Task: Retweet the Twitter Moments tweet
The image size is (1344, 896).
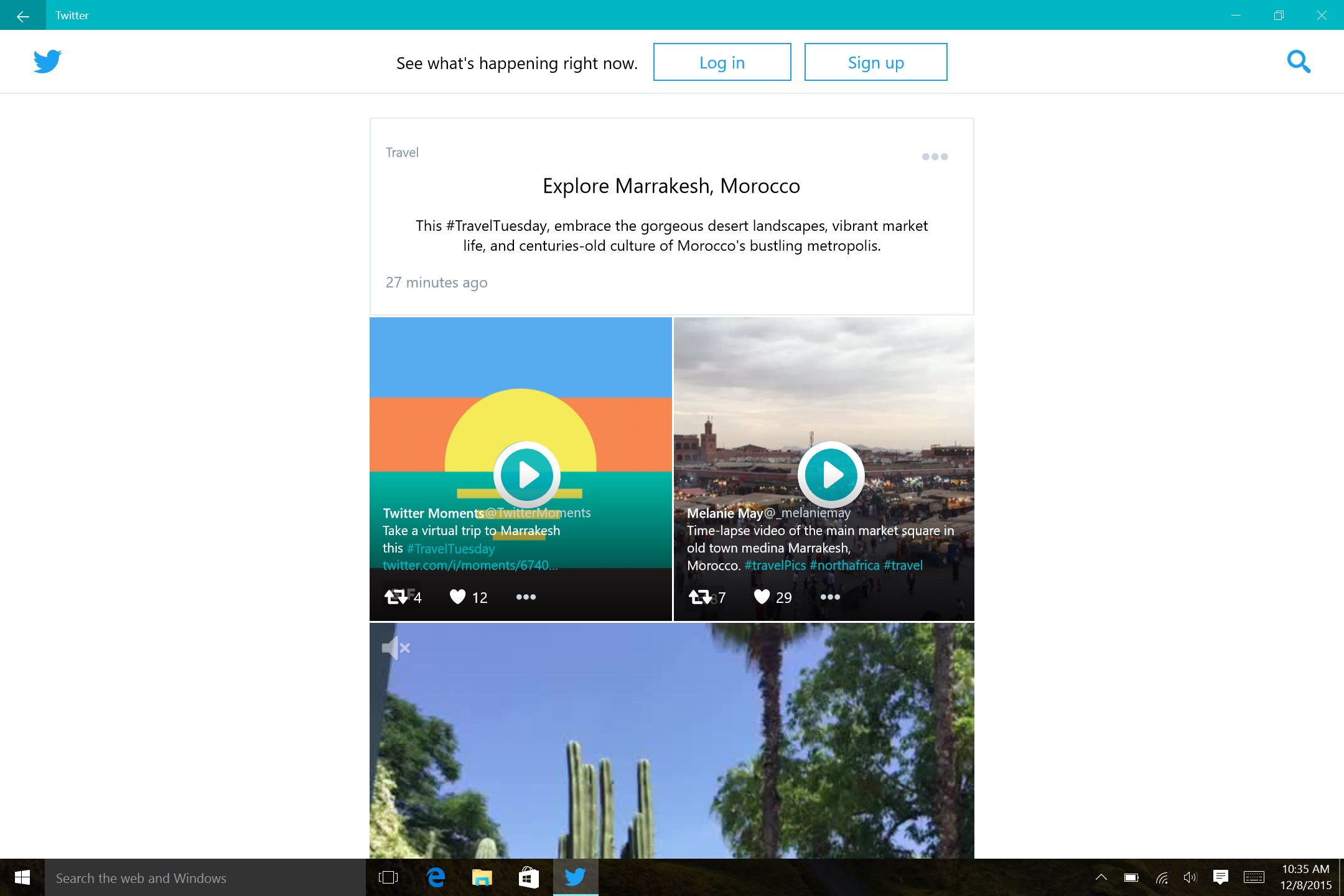Action: 396,597
